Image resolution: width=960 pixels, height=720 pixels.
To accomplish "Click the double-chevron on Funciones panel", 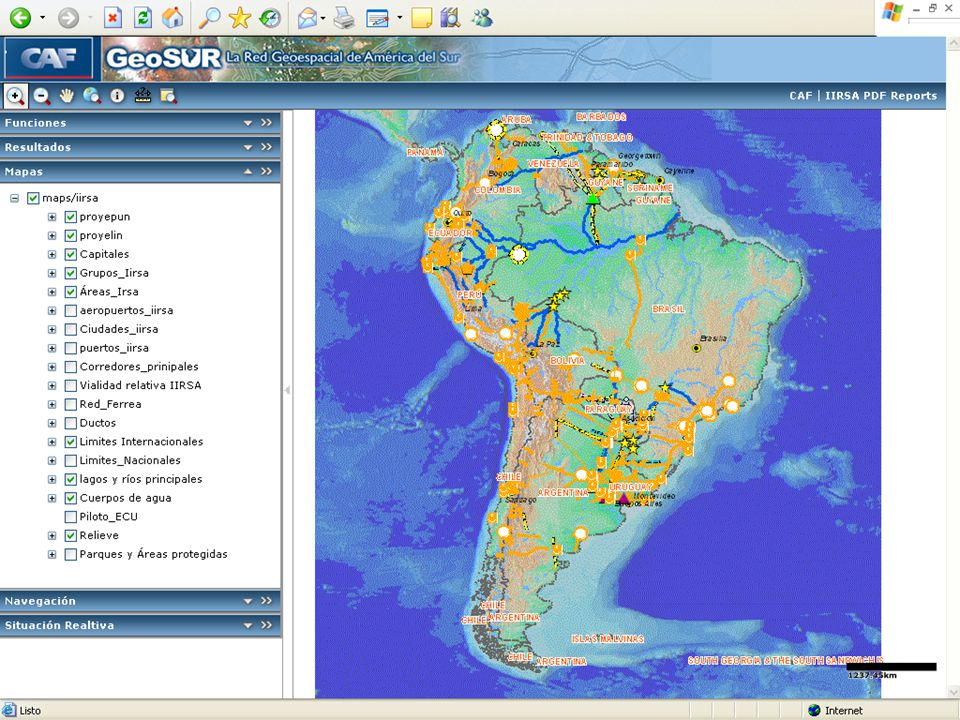I will [266, 122].
